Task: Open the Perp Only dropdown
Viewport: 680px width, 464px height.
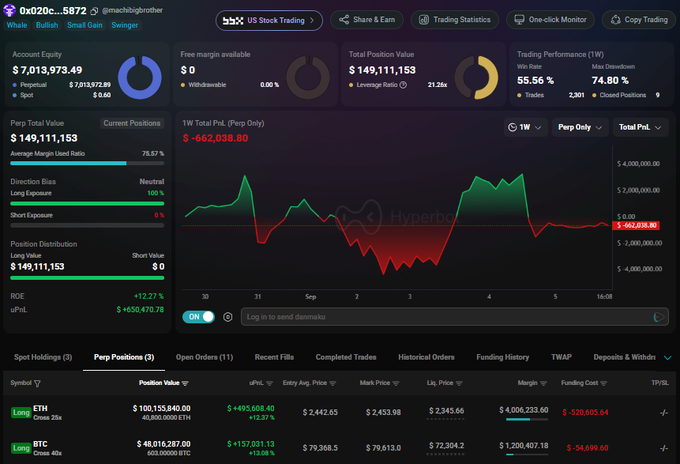Action: (x=580, y=127)
